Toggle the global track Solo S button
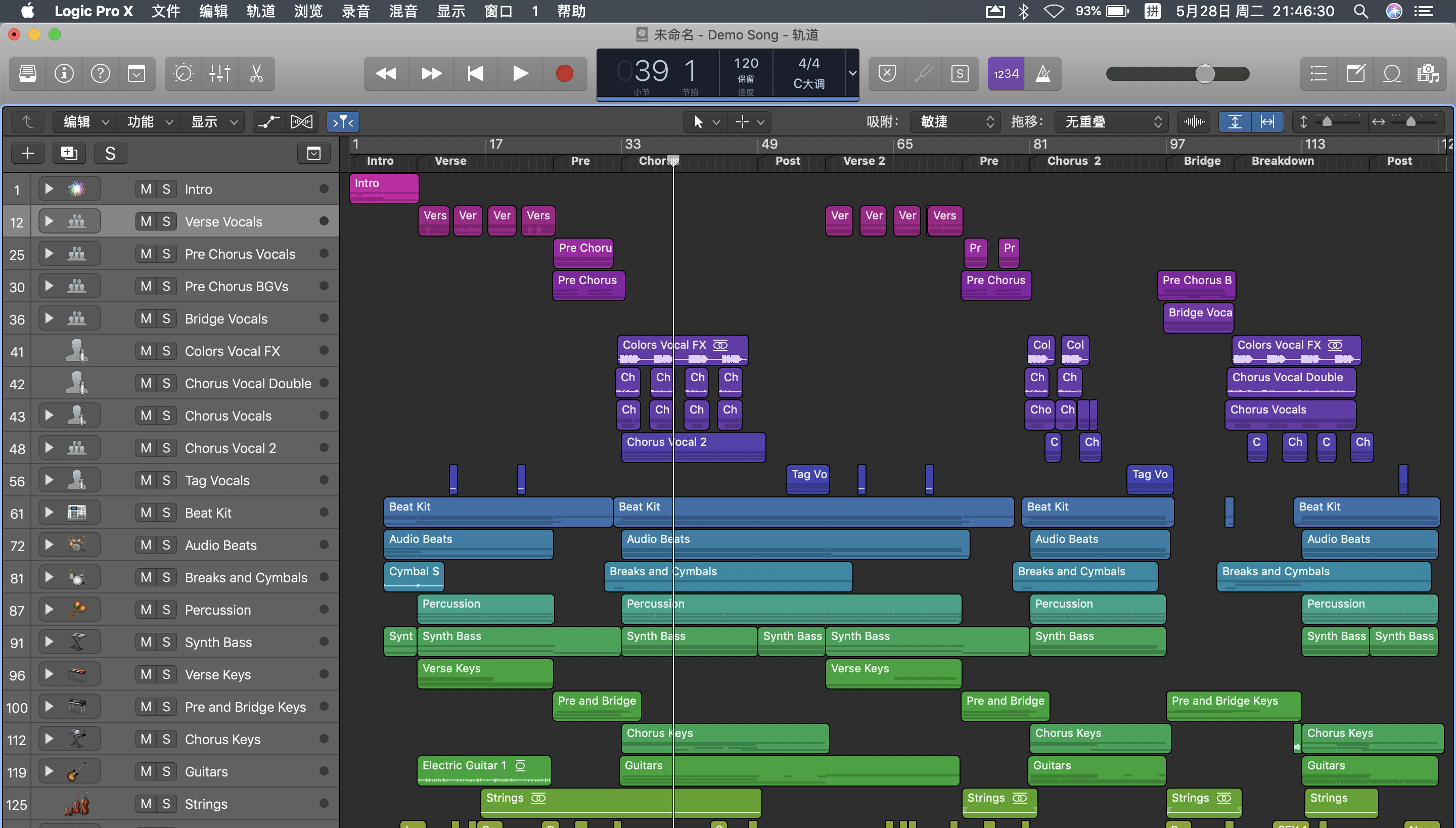 click(110, 154)
